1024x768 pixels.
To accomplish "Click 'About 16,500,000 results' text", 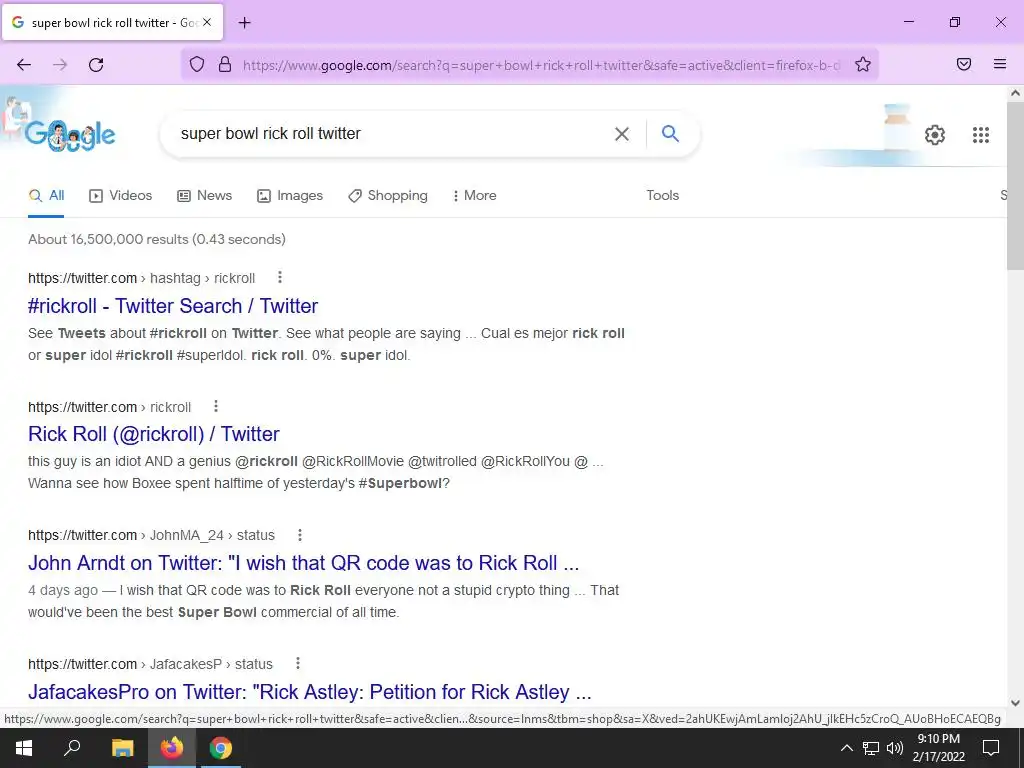I will click(x=157, y=239).
